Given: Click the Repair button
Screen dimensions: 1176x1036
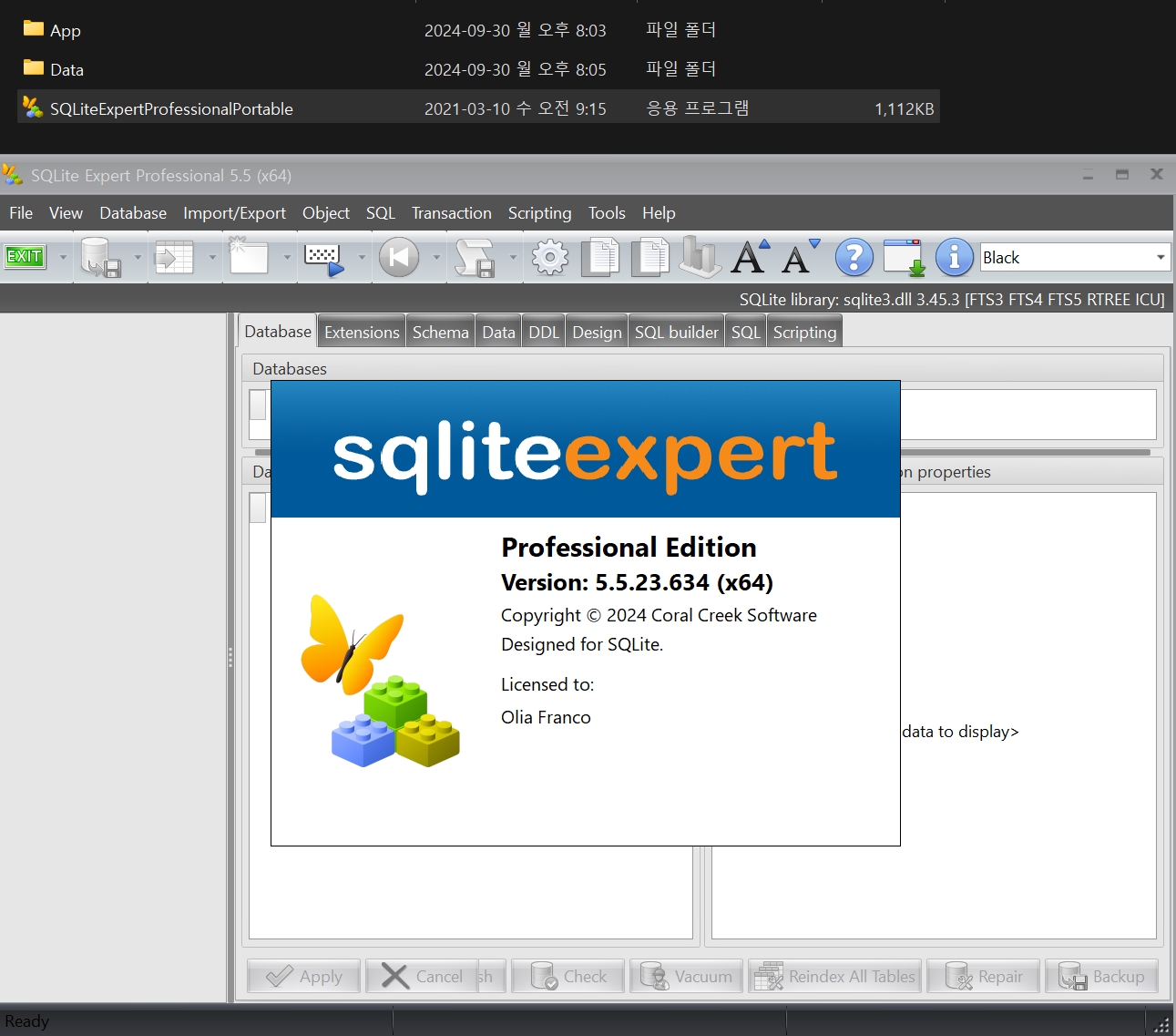Looking at the screenshot, I should pos(984,976).
